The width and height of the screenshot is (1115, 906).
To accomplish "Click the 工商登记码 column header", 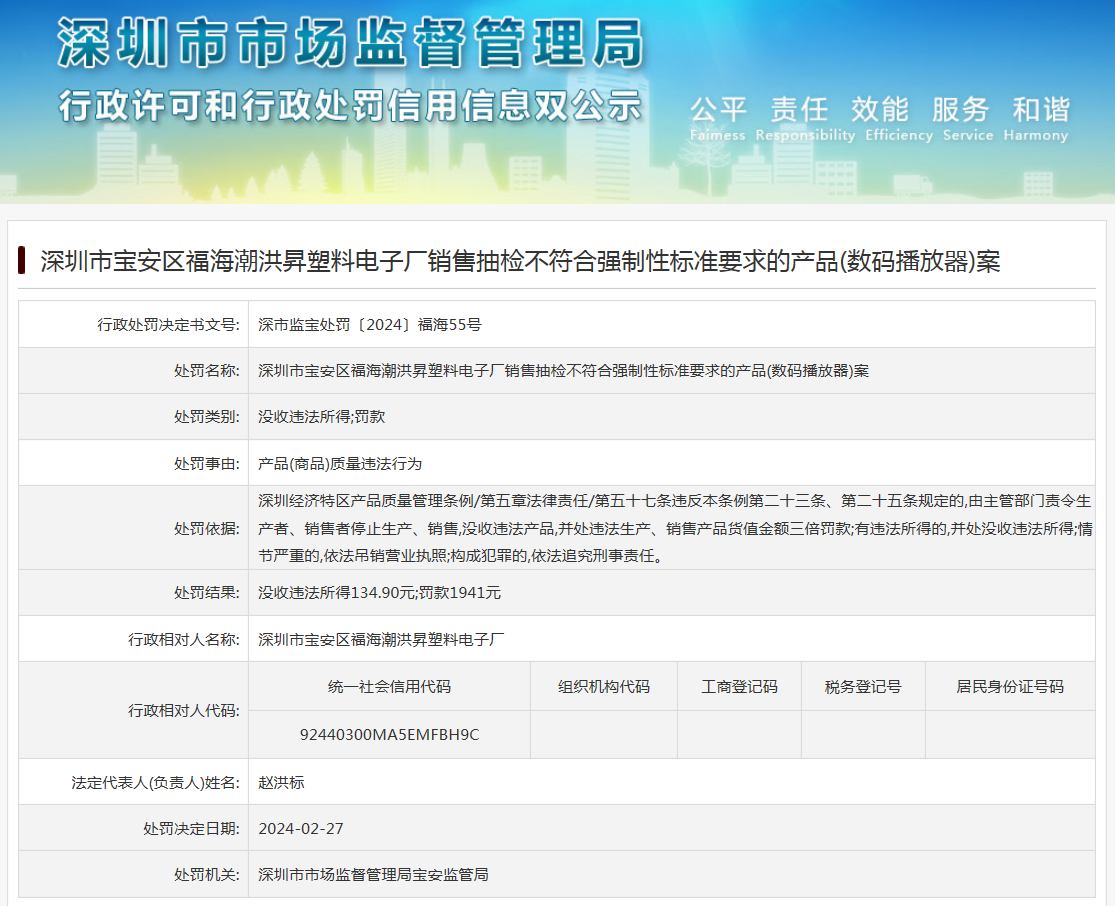I will 740,687.
